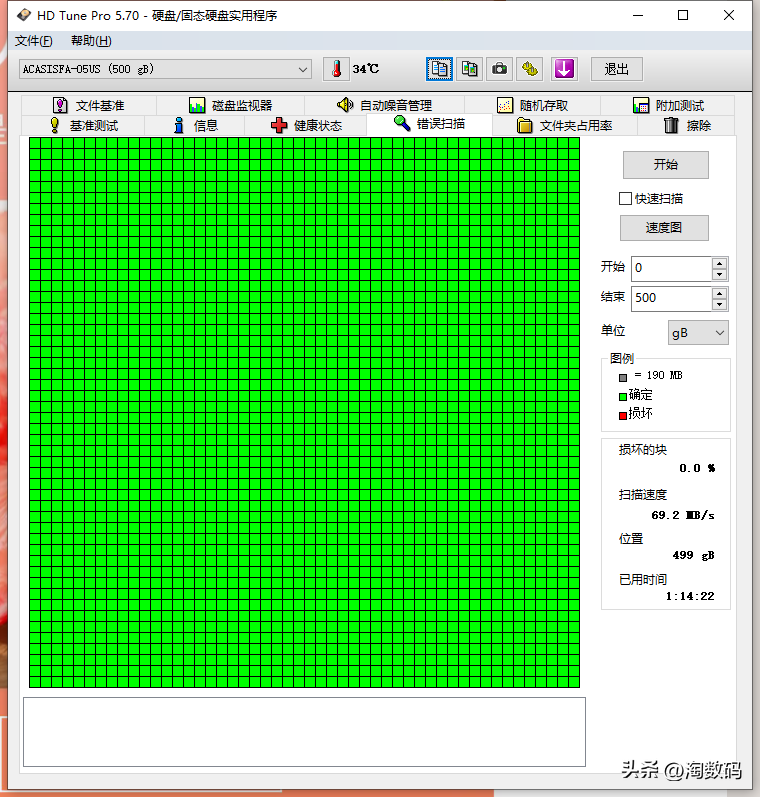This screenshot has height=797, width=760.
Task: Click copy screenshot to clipboard icon
Action: point(469,69)
